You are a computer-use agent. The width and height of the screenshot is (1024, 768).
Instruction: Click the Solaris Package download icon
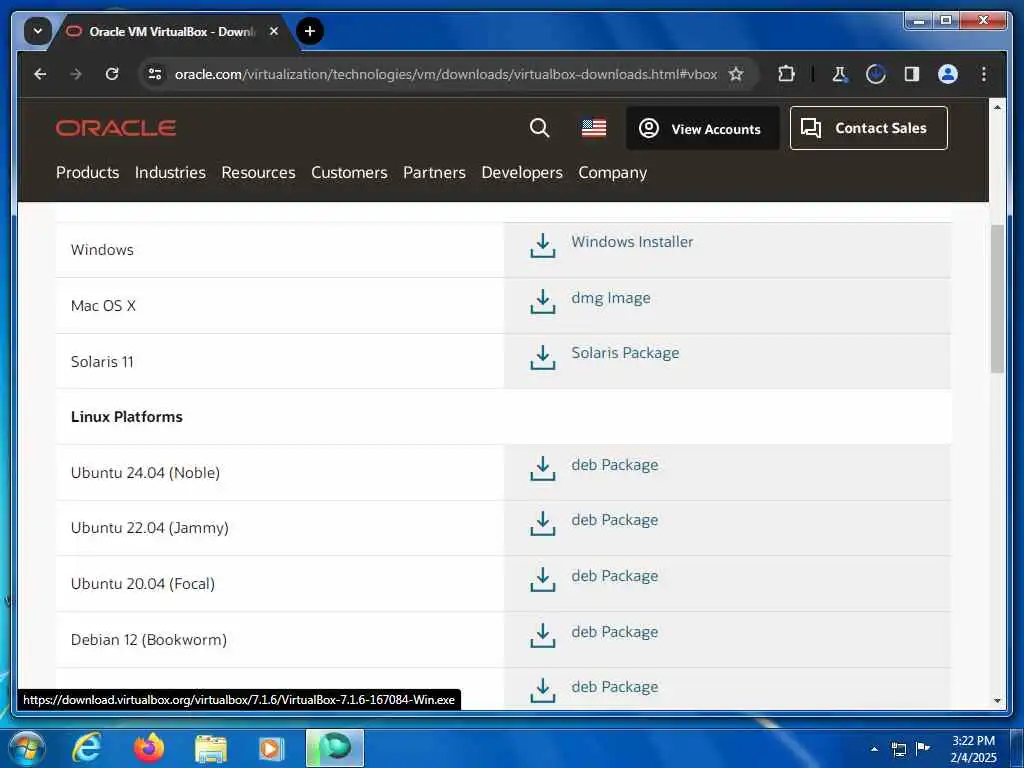point(543,358)
